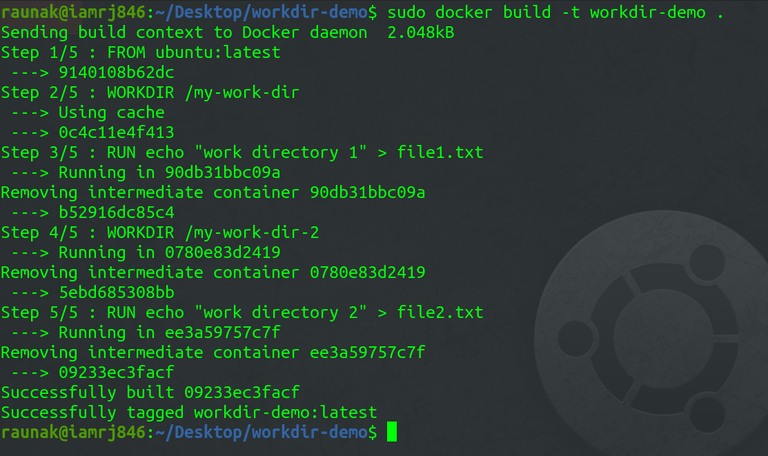Click the terminal cursor at the bottom prompt
Screen dimensions: 768x456
(392, 432)
